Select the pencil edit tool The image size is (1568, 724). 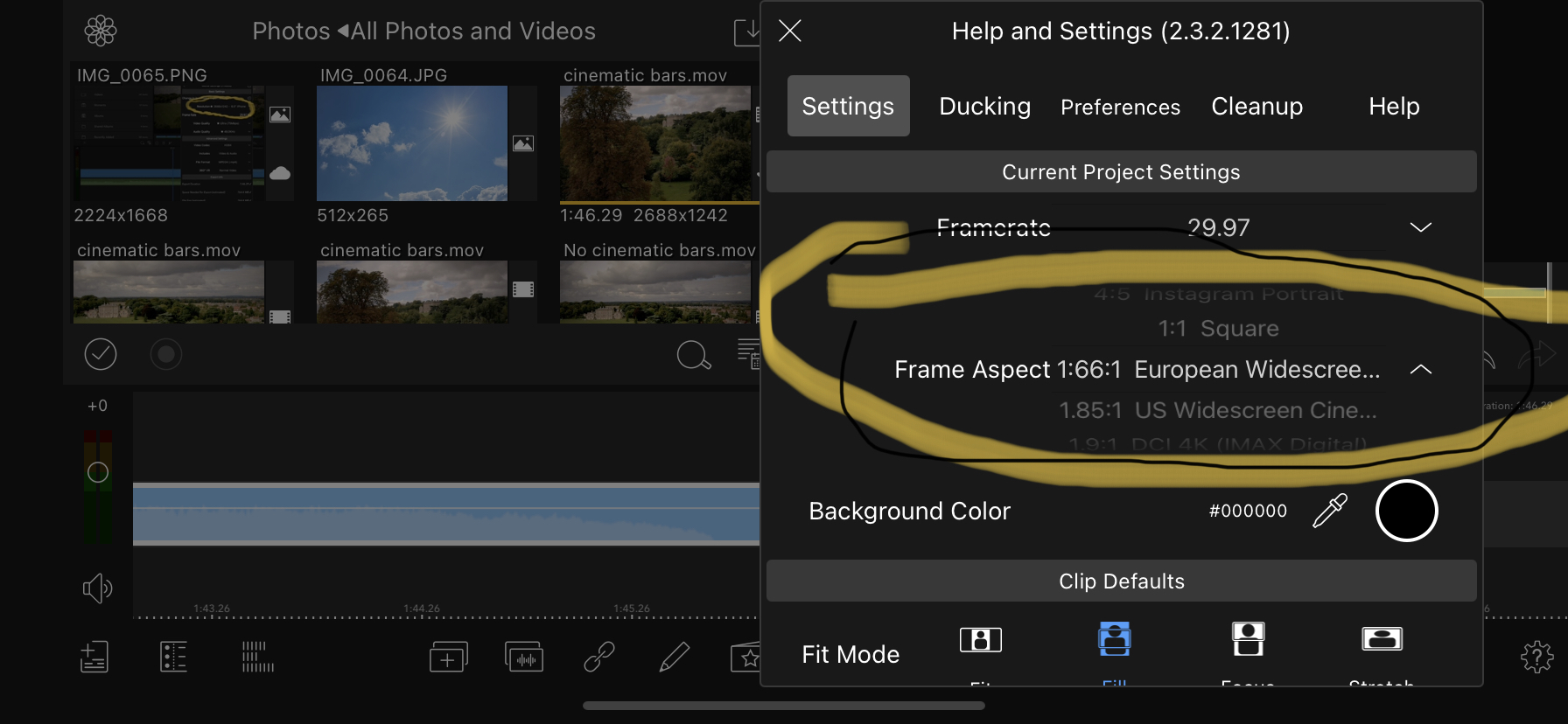point(674,657)
